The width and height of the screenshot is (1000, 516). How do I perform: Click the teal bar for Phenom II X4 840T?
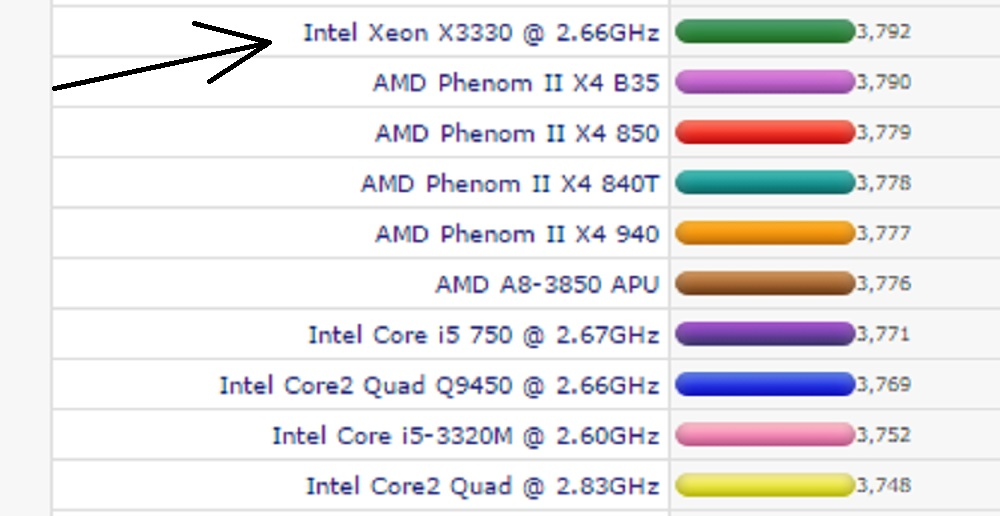tap(765, 183)
